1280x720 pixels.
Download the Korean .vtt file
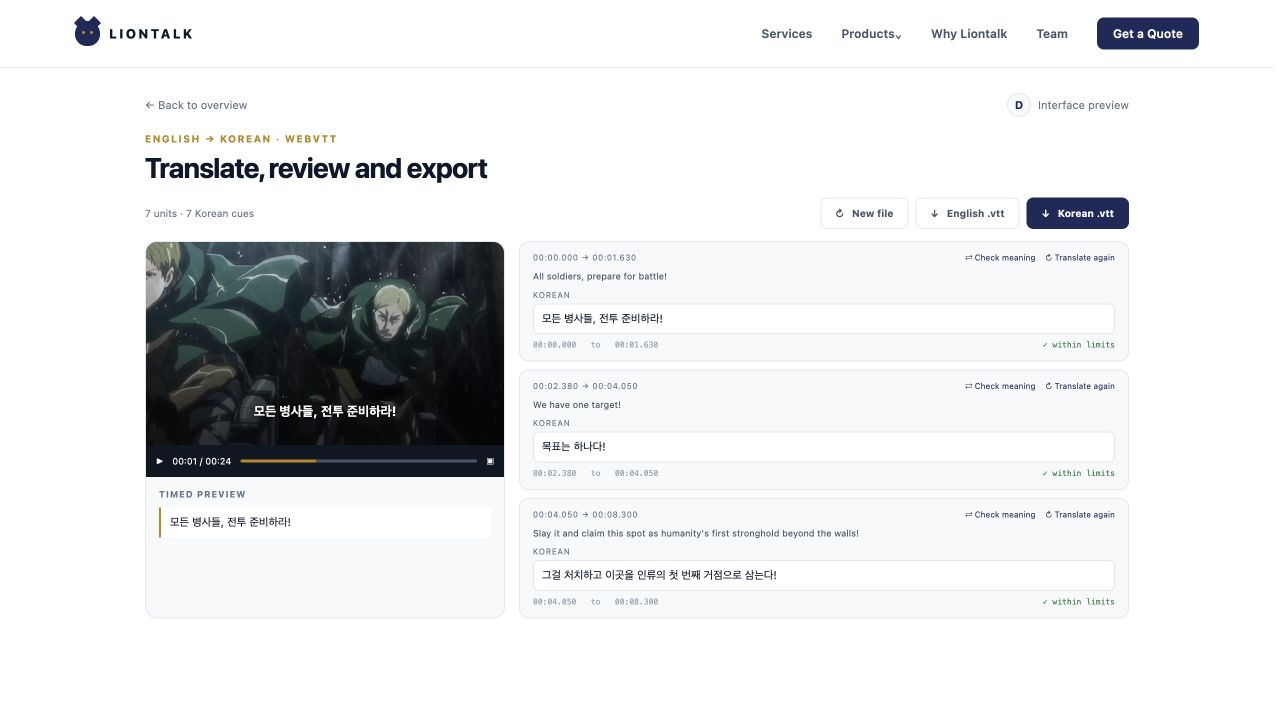[1077, 213]
